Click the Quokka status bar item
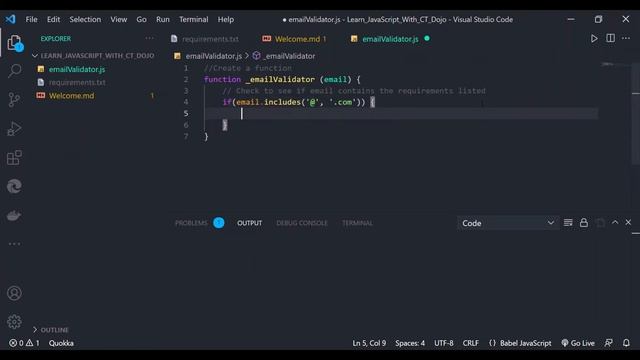 [61, 343]
